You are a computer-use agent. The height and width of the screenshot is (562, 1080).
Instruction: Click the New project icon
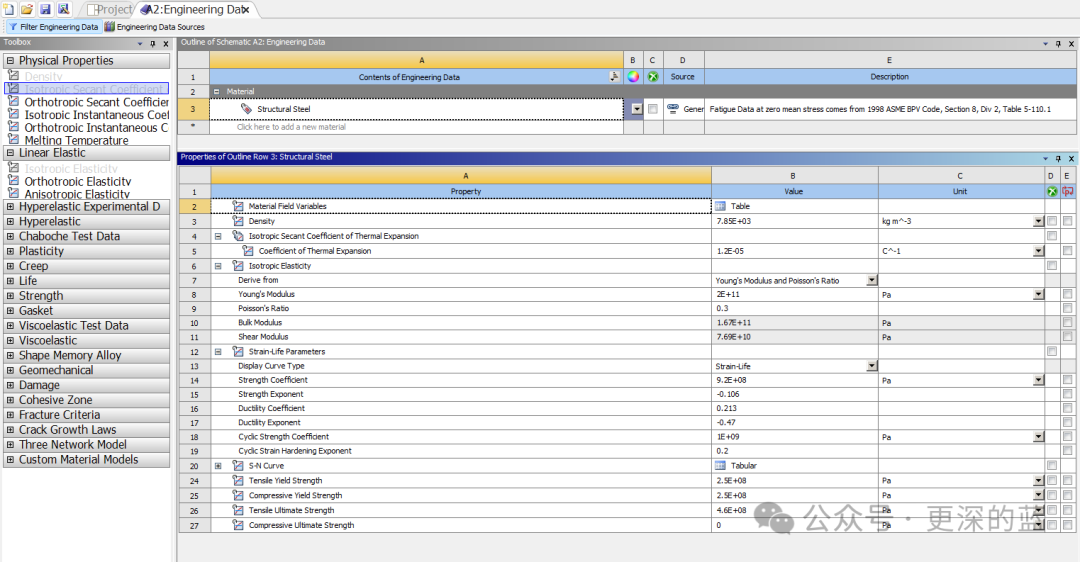point(9,8)
